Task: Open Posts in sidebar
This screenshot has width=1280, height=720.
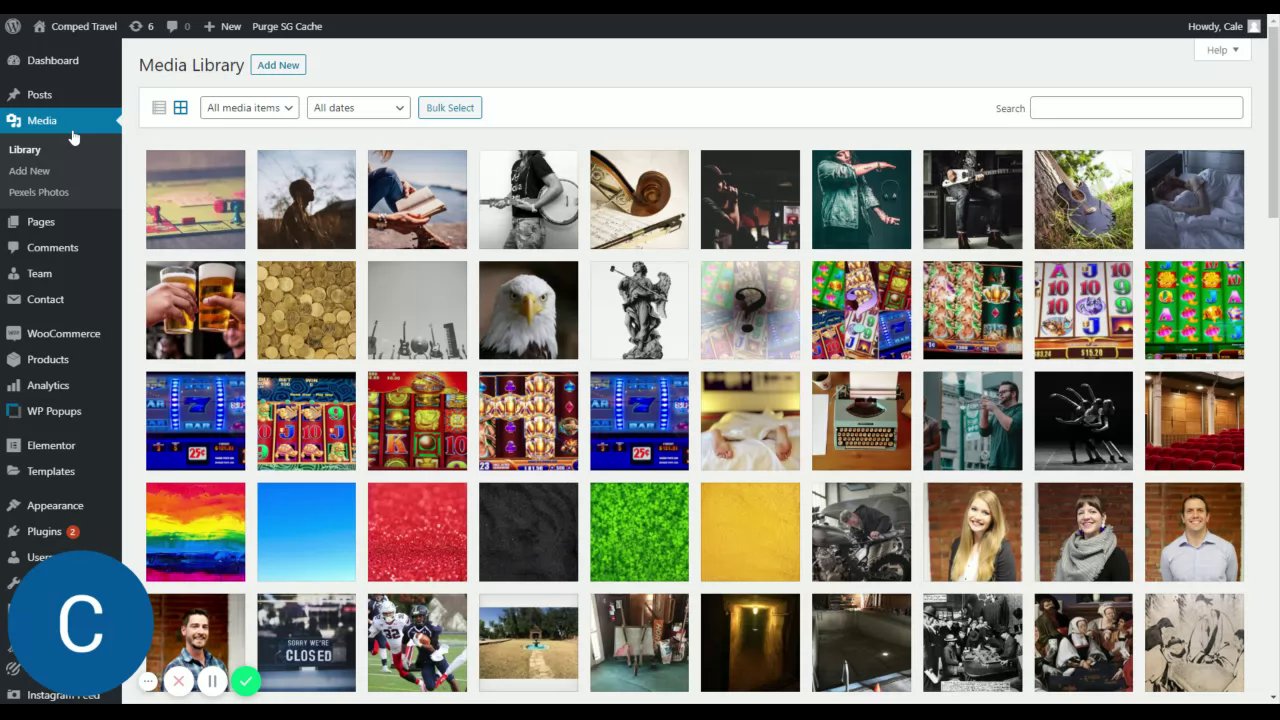Action: pos(61,94)
